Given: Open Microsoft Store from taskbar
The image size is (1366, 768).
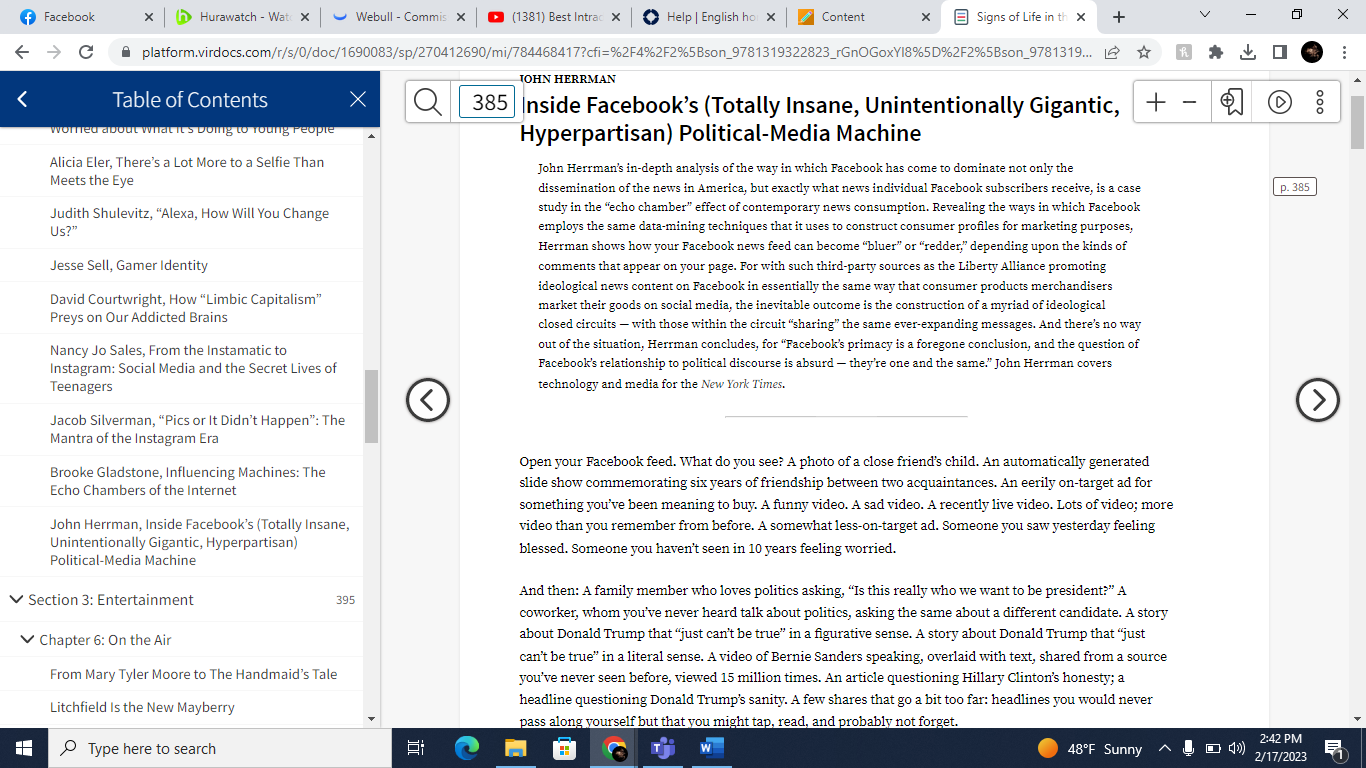Looking at the screenshot, I should coord(565,748).
